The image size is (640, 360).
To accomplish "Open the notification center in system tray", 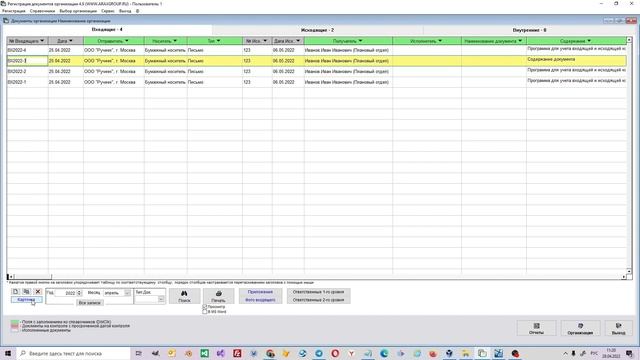I will coord(629,353).
